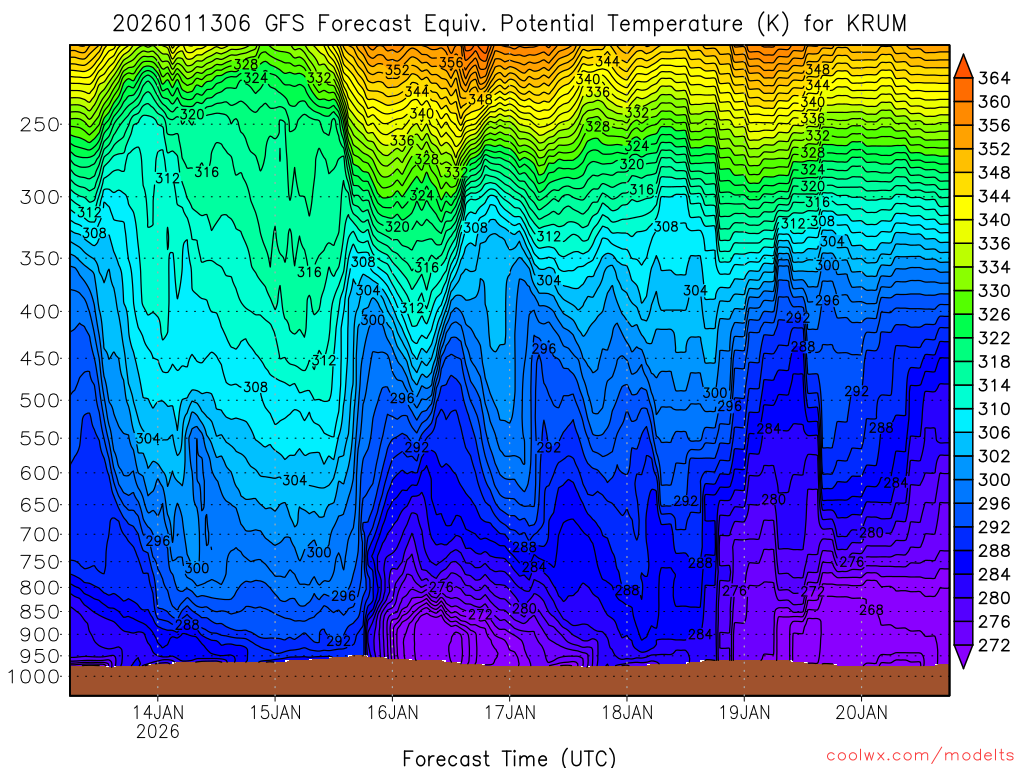Select the 18JAN label on the time axis
The height and width of the screenshot is (768, 1024).
click(627, 712)
